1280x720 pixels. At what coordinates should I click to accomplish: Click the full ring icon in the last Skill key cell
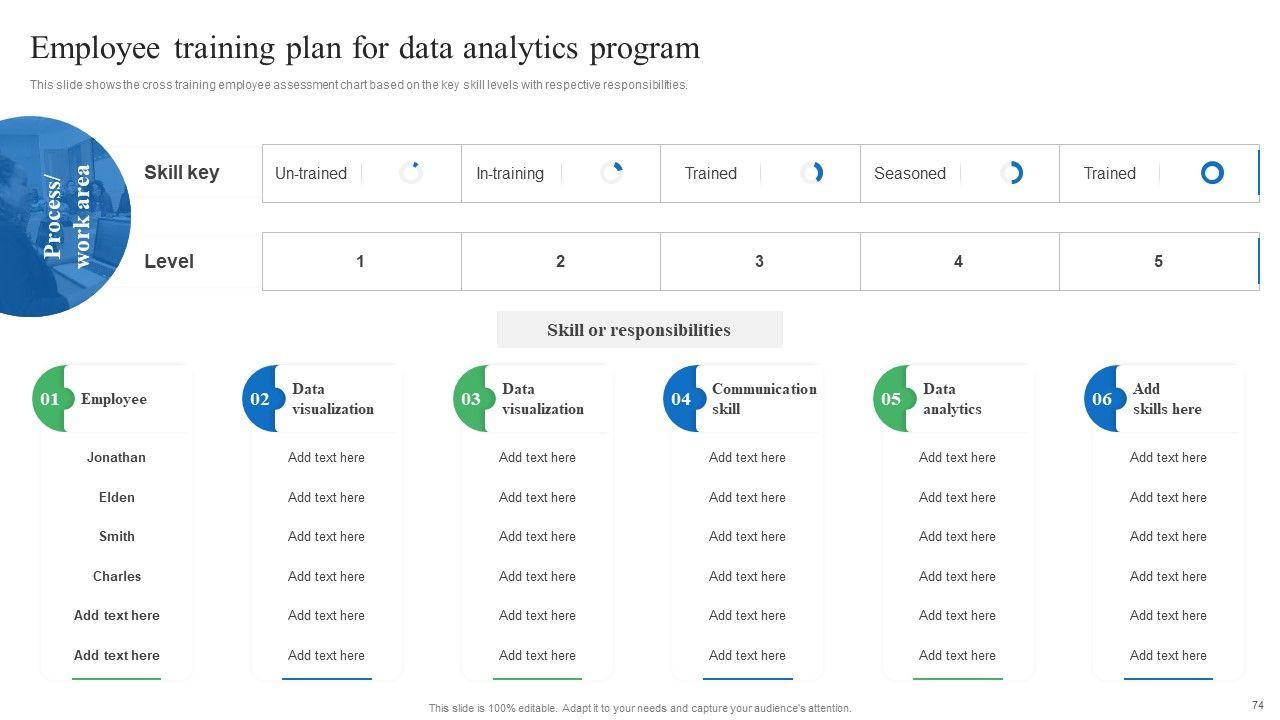[x=1212, y=173]
